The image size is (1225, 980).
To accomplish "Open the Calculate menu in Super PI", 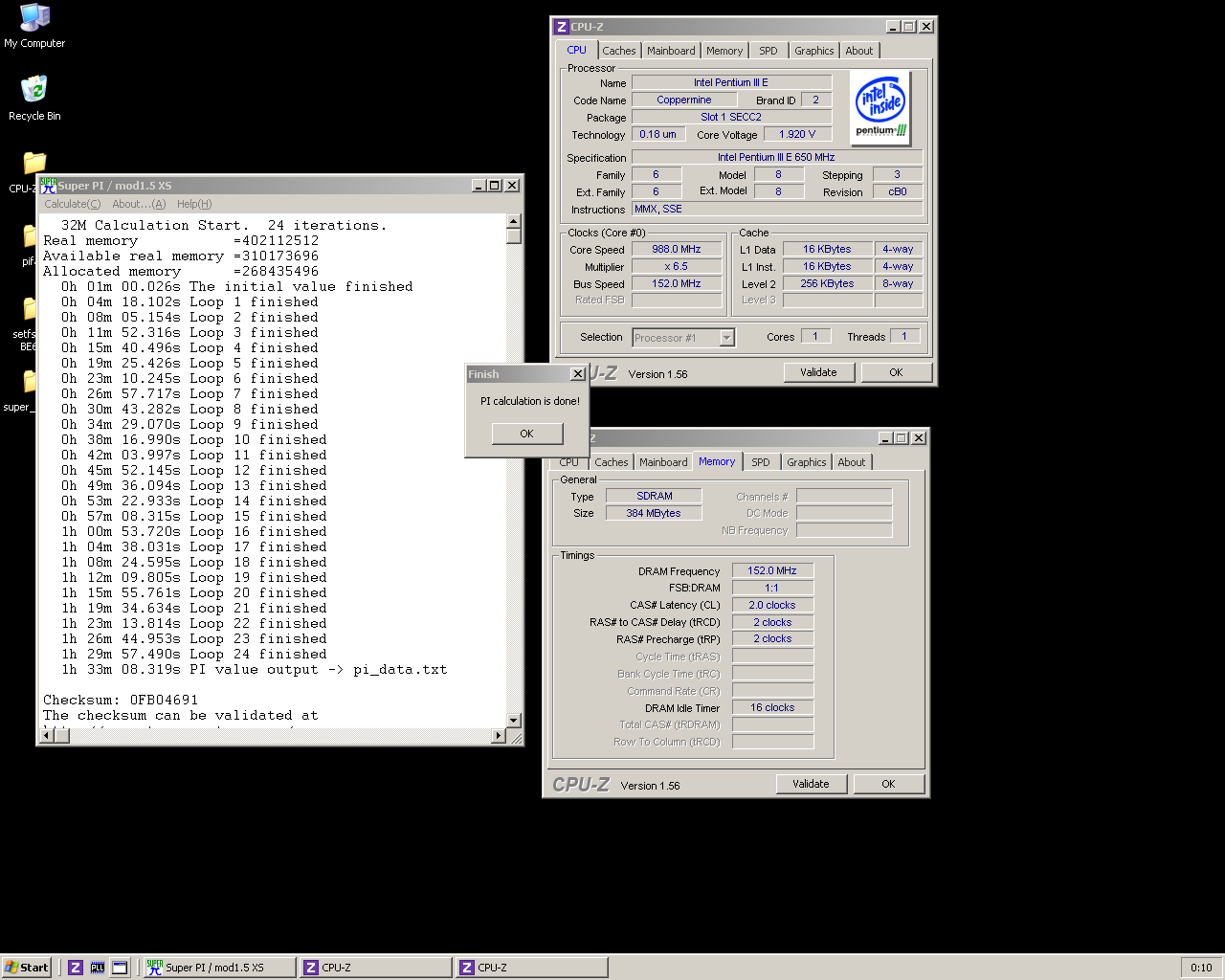I will click(72, 204).
